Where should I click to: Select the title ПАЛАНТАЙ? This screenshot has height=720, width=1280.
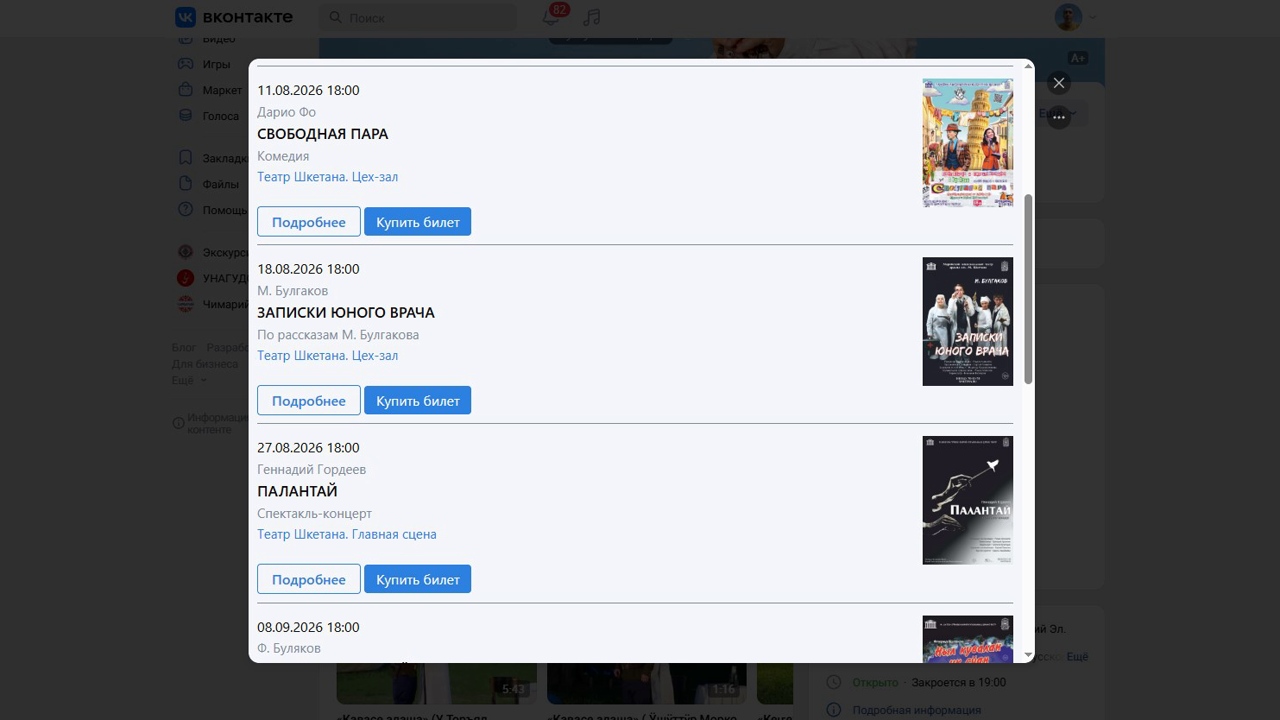pos(297,492)
